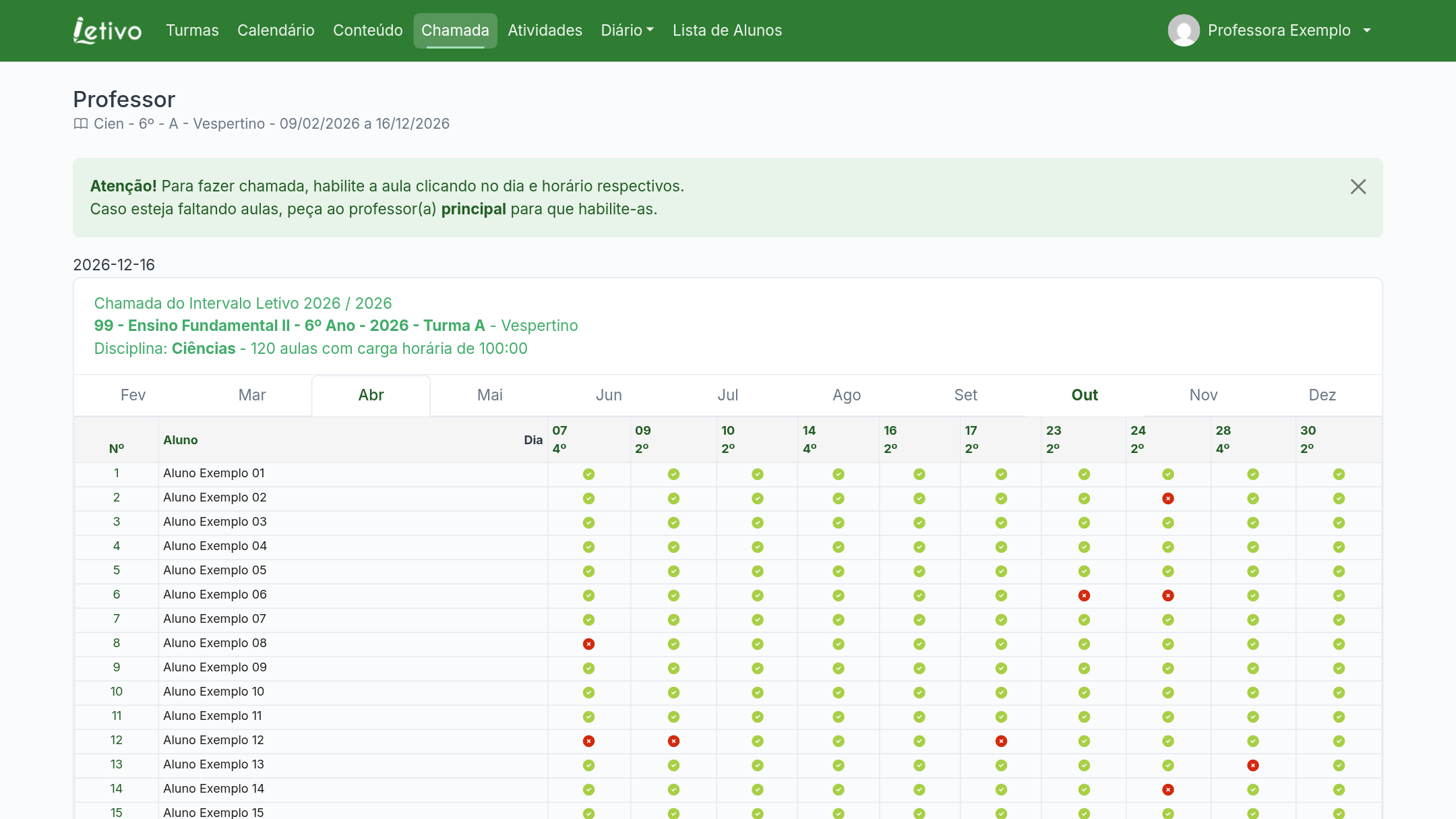Click Aluno Exemplo 09 presence check on day 30

[x=1339, y=669]
